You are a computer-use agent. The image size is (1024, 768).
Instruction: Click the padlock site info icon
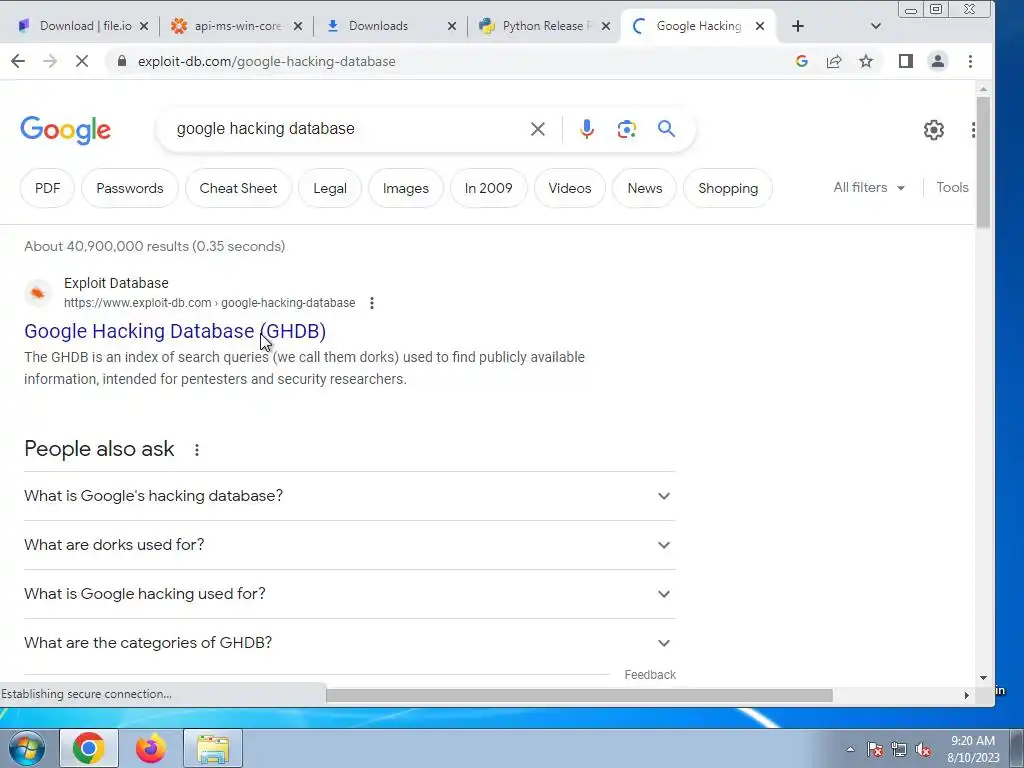[121, 61]
